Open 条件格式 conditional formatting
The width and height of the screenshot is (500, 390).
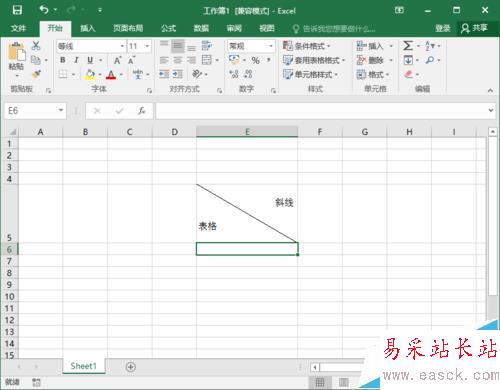pyautogui.click(x=307, y=46)
